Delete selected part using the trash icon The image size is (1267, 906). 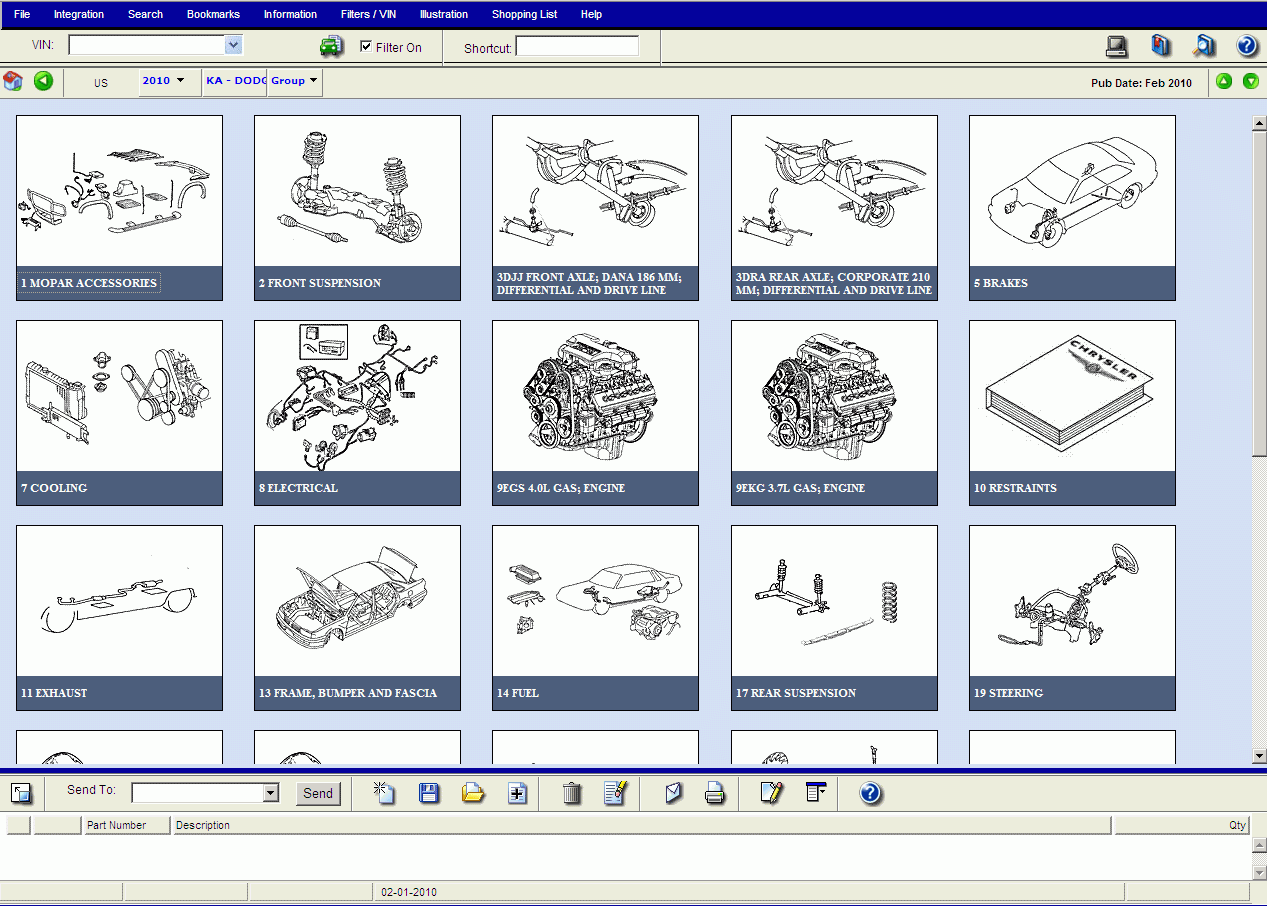point(570,793)
